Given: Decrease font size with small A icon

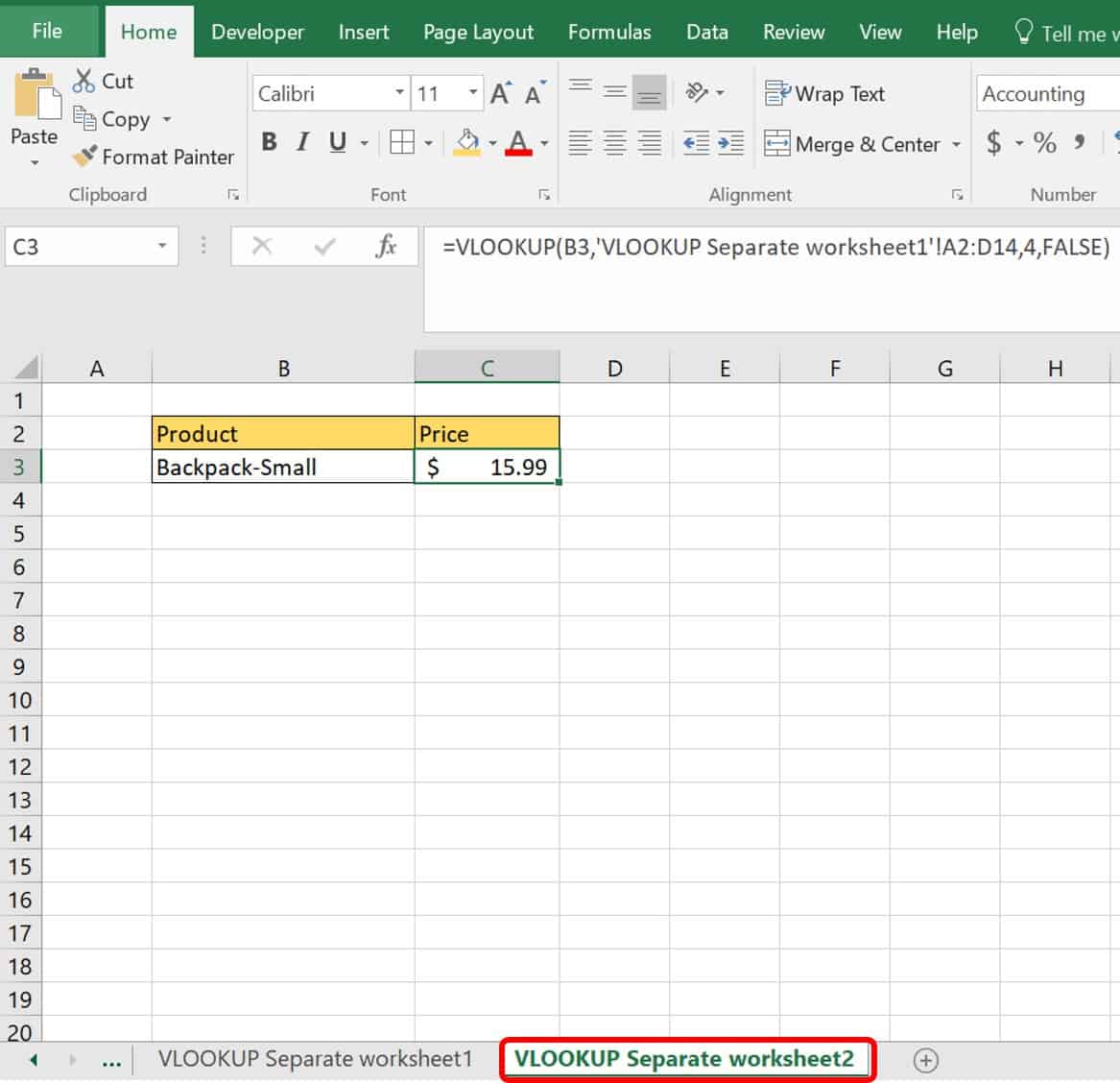Looking at the screenshot, I should [535, 93].
